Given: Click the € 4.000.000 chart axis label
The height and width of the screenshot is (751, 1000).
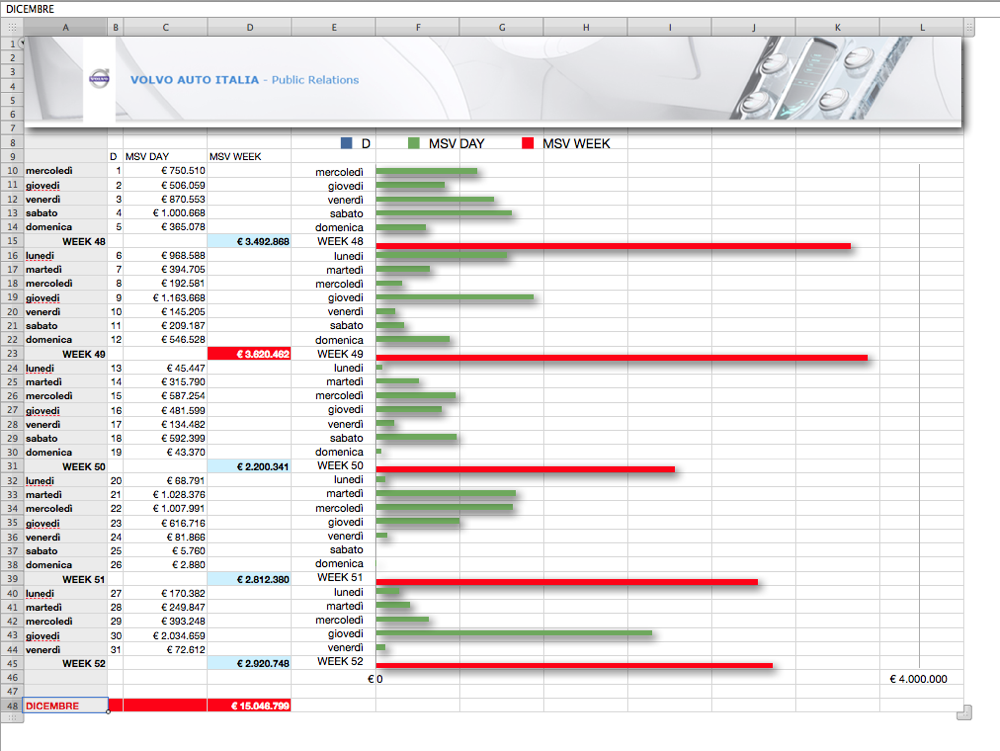Looking at the screenshot, I should 918,679.
